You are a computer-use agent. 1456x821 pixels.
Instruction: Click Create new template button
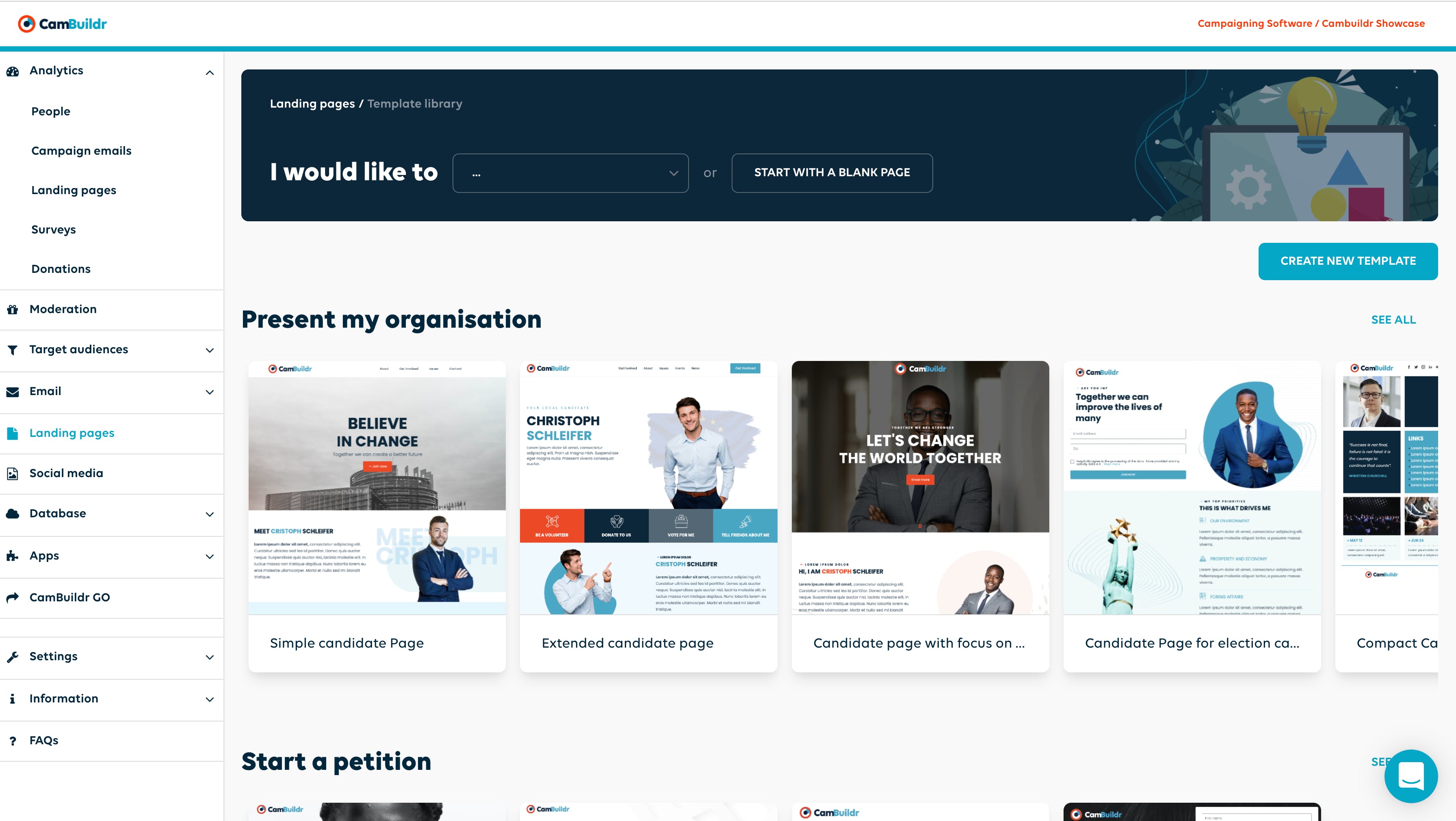[1348, 261]
